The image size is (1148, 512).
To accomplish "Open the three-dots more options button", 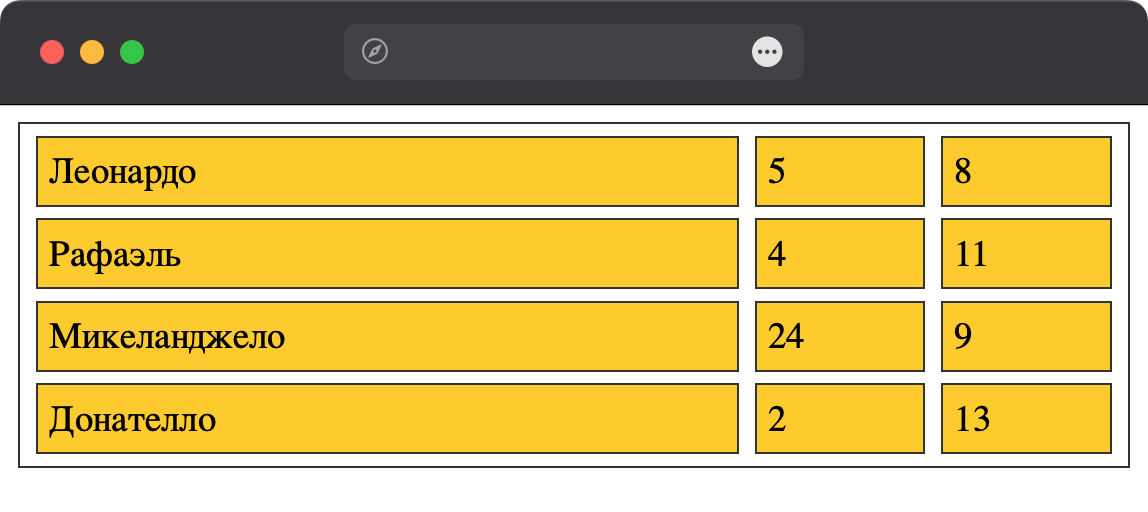I will coord(767,52).
